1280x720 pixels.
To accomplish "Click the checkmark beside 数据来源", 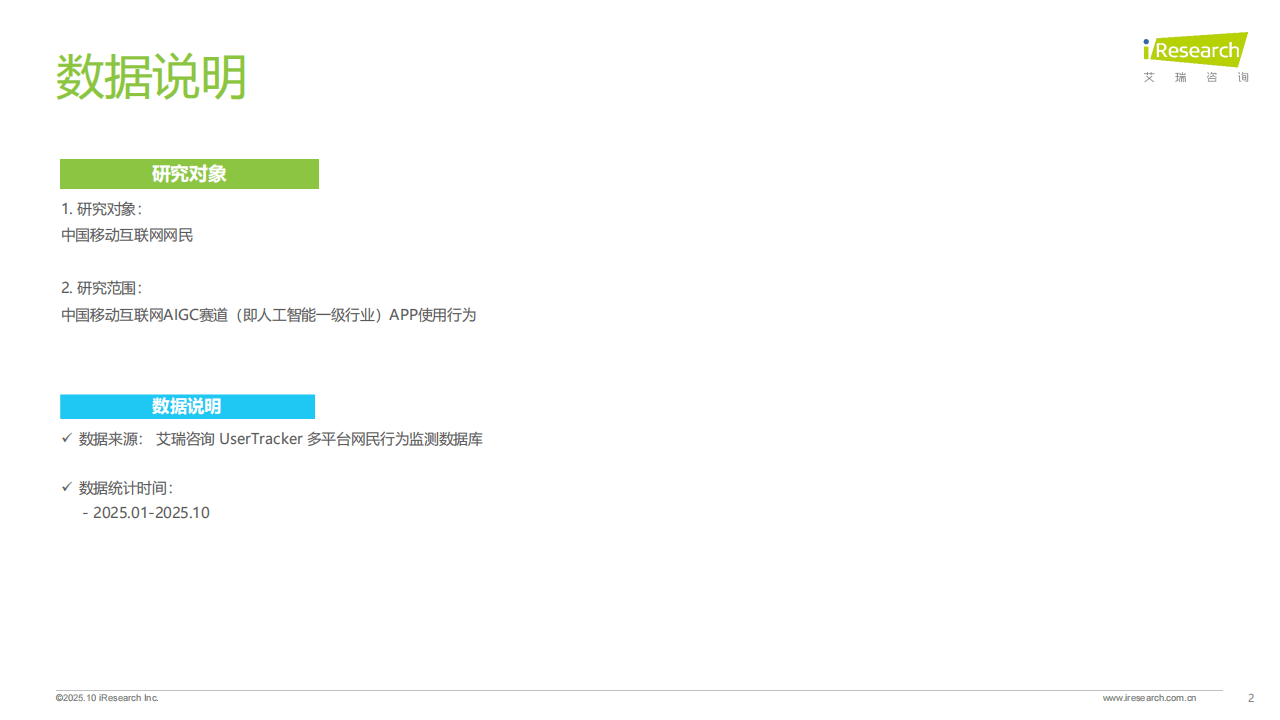I will pos(66,438).
